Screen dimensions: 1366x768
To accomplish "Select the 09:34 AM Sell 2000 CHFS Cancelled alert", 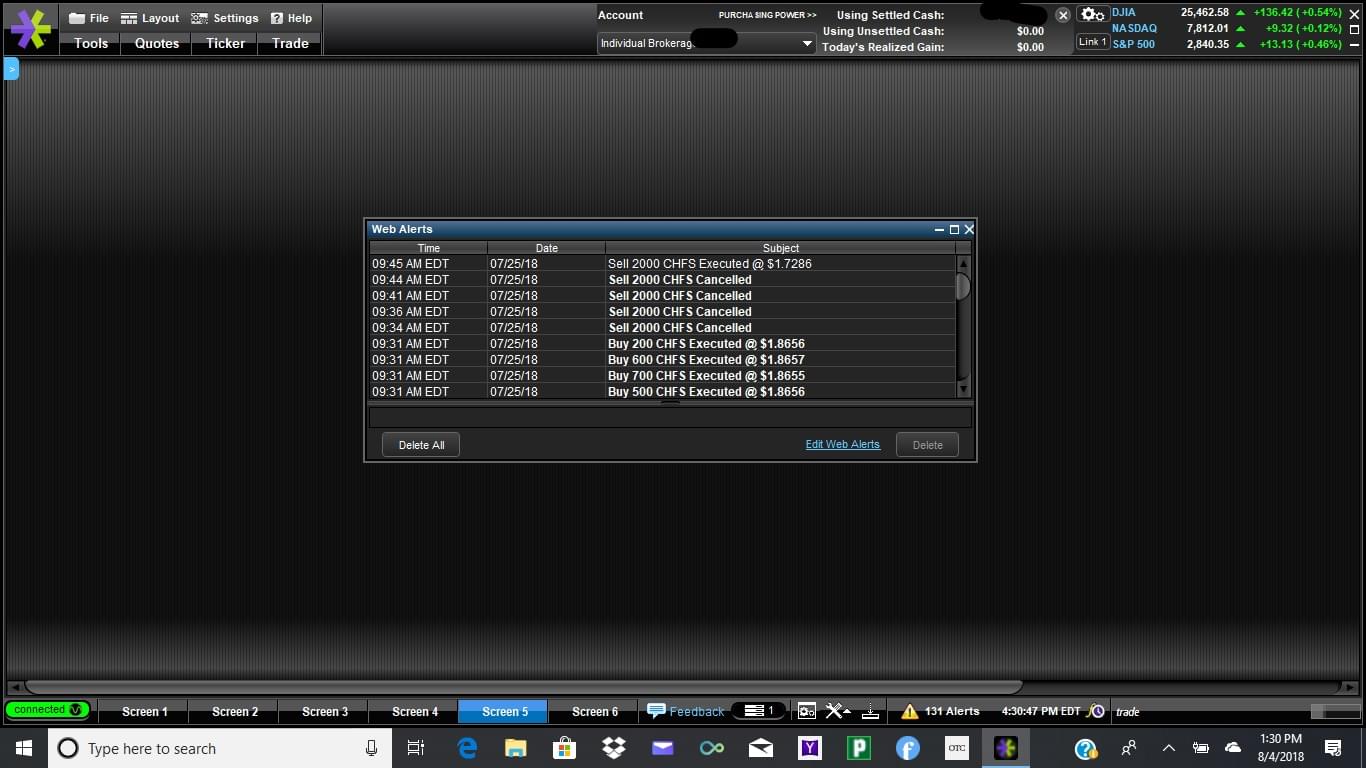I will click(x=662, y=328).
